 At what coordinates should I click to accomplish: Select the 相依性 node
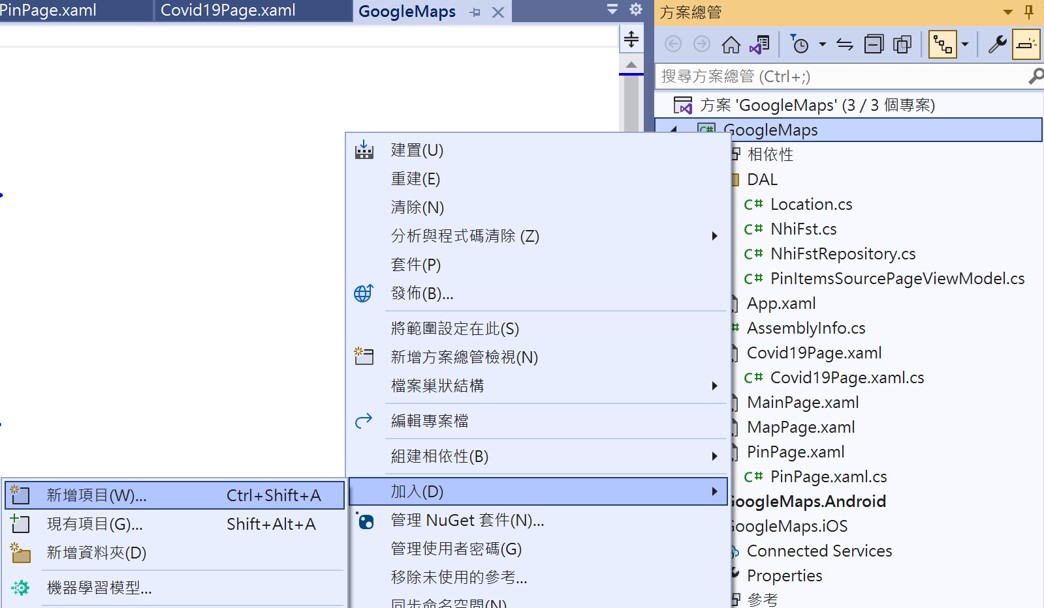pos(770,154)
